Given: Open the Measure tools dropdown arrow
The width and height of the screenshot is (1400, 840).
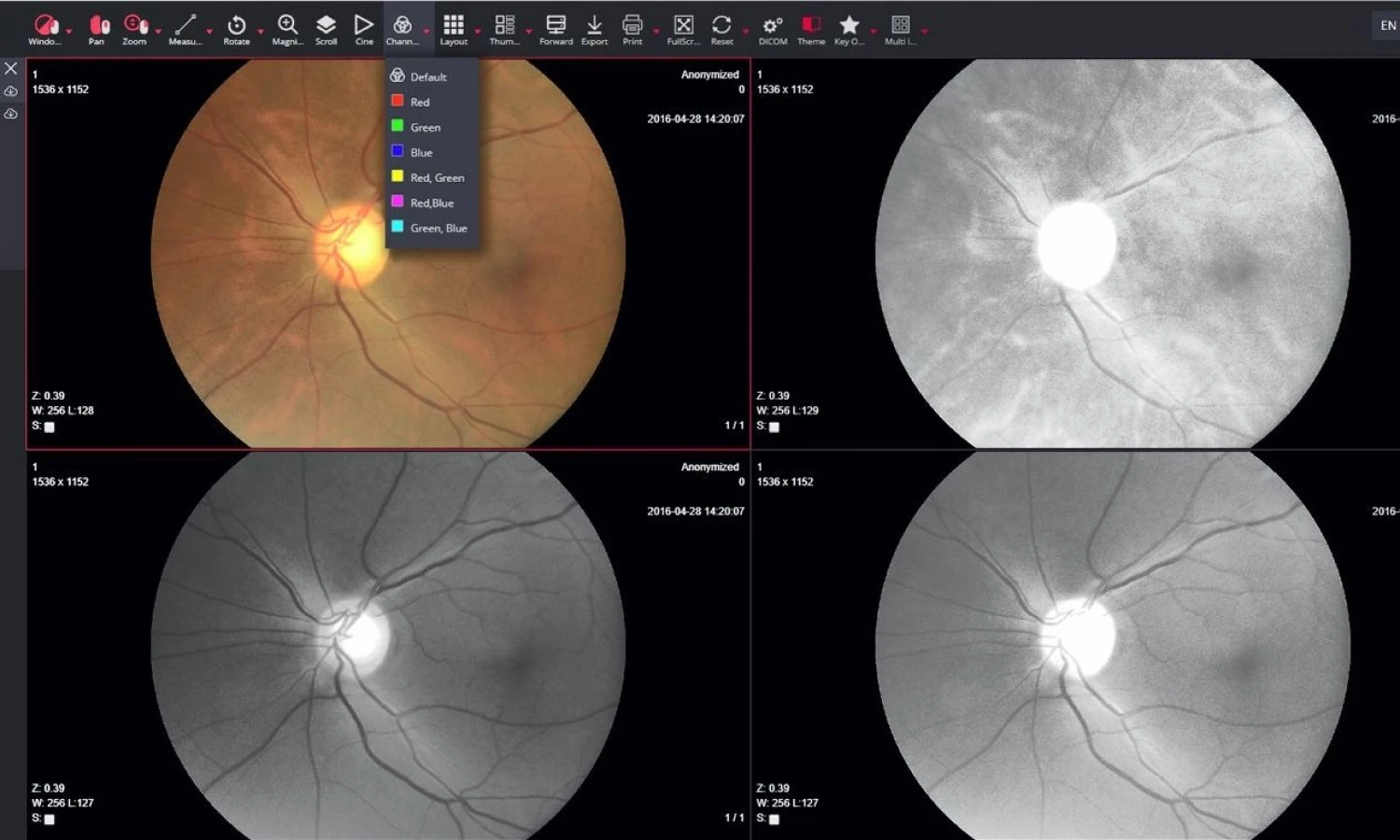Looking at the screenshot, I should [x=209, y=31].
